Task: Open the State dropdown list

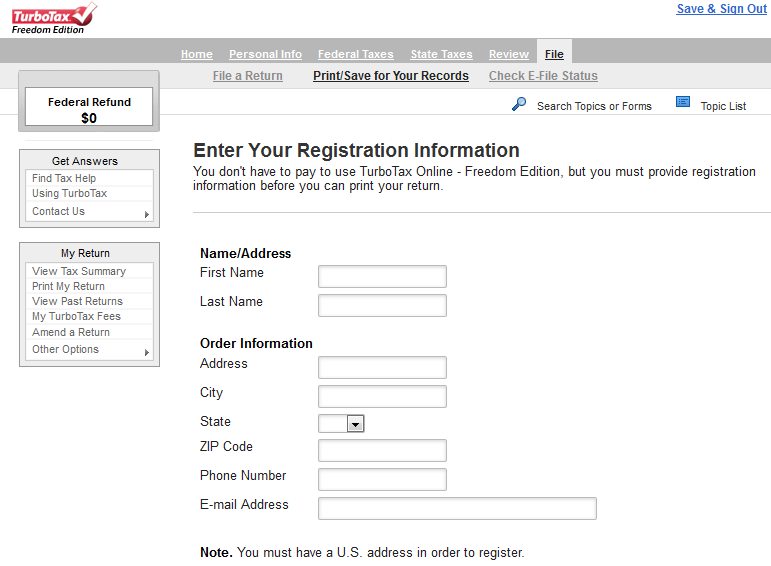Action: click(355, 423)
